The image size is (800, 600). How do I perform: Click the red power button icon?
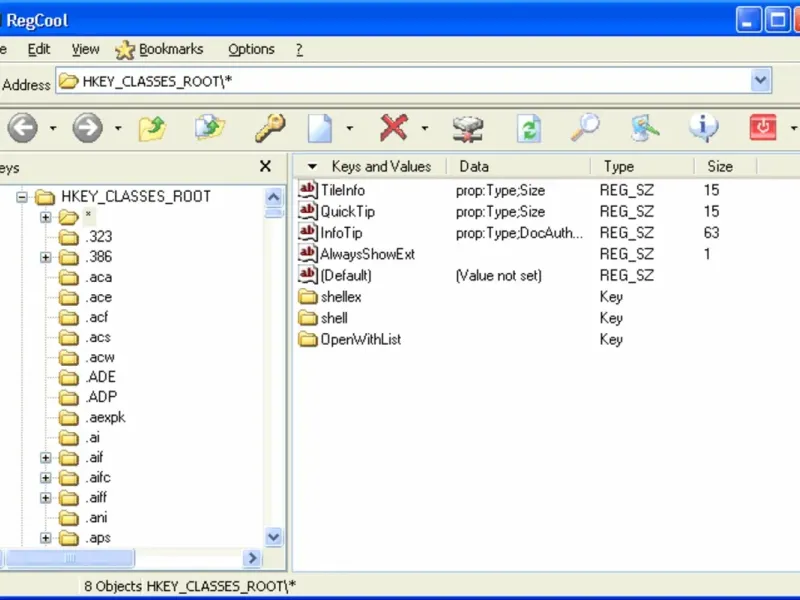763,128
